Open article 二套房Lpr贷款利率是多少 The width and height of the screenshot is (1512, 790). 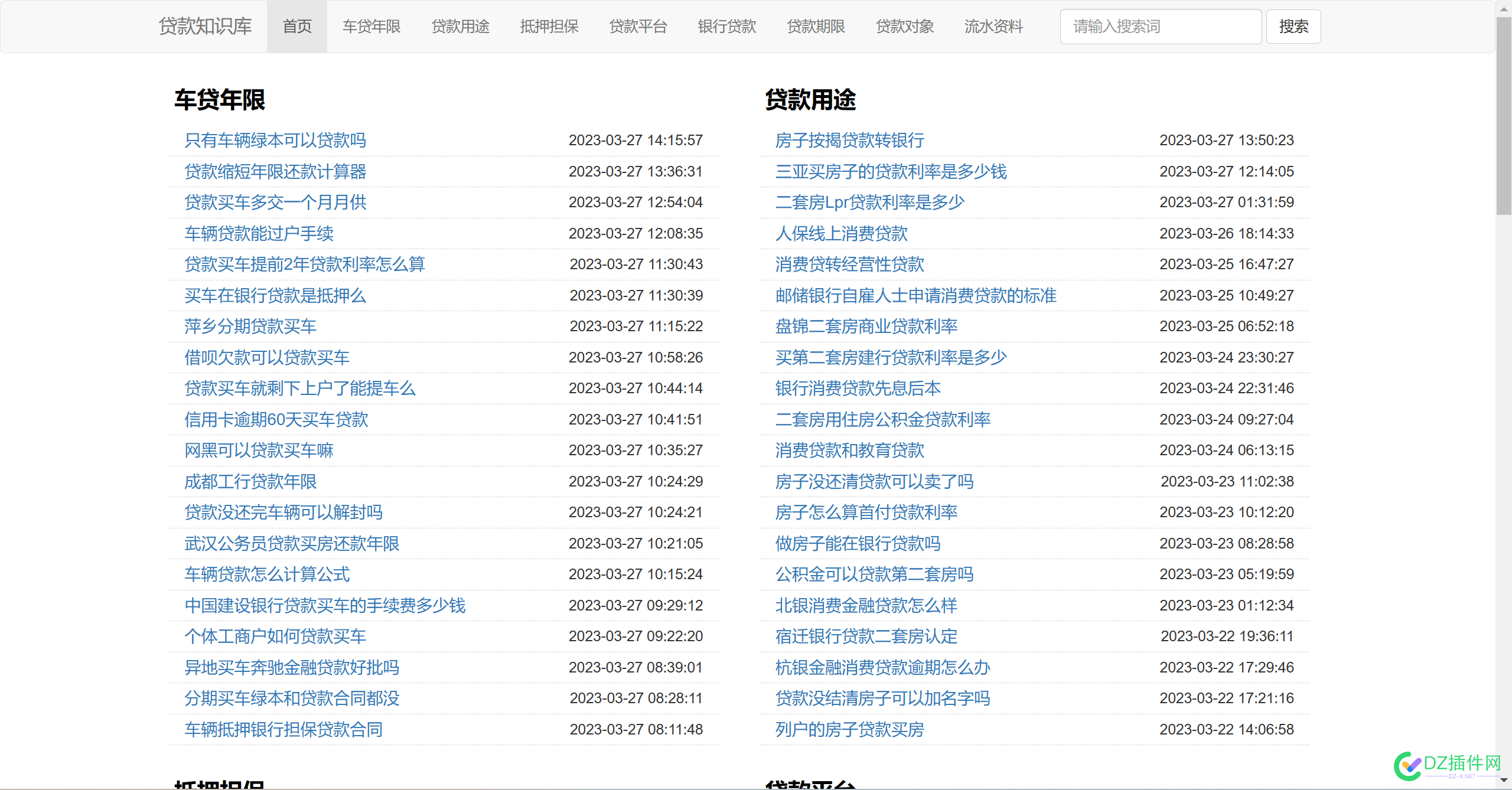point(869,203)
